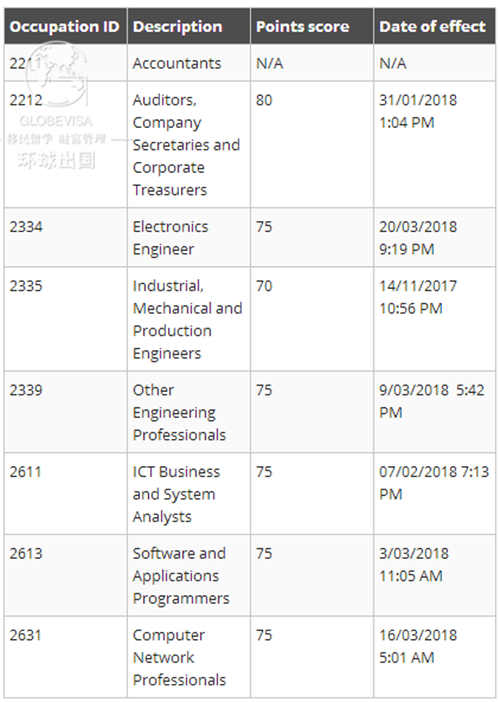Select the points score 70 cell
Viewport: 500px width, 702px height.
coord(312,319)
